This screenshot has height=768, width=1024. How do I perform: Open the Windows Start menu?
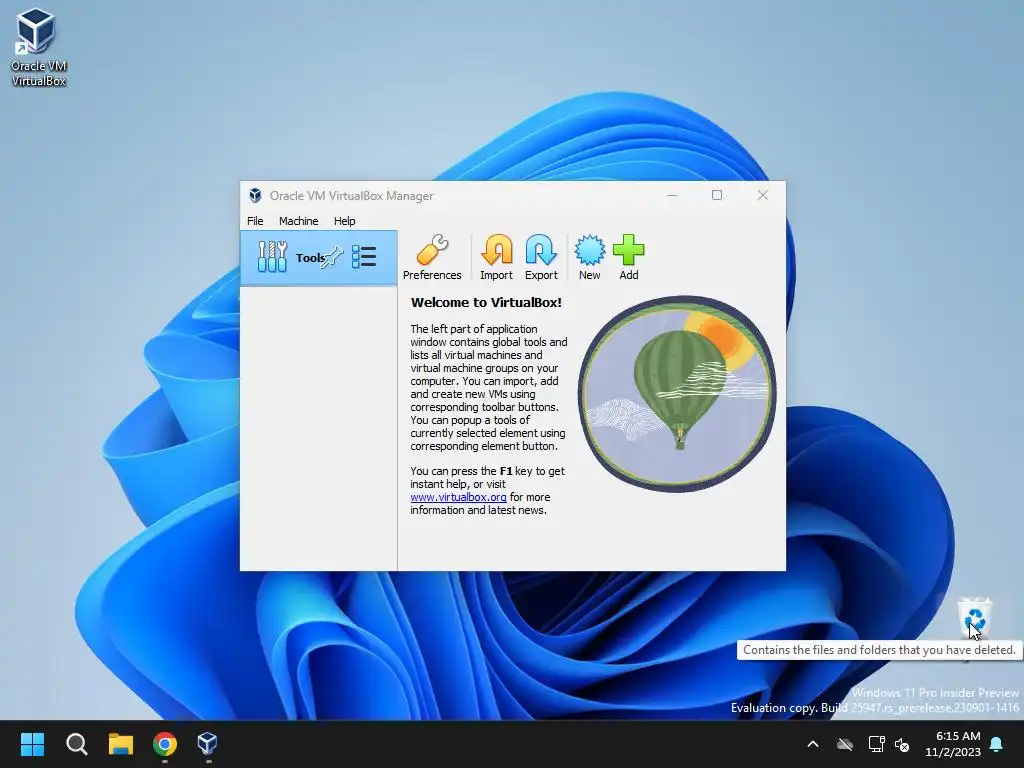point(32,744)
